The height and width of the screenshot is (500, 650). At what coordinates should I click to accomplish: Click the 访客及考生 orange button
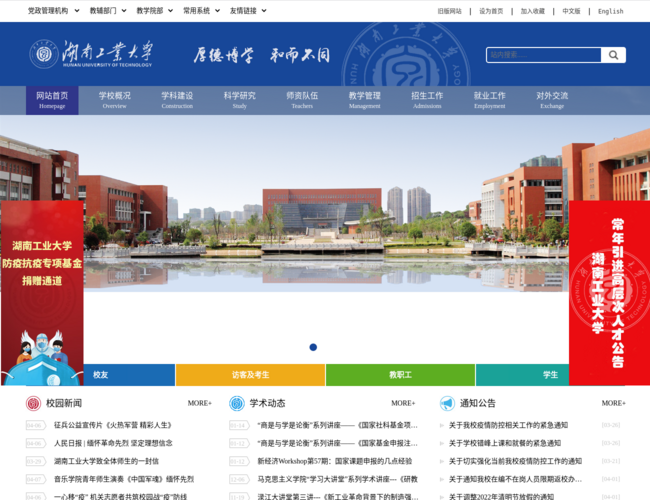(x=250, y=375)
